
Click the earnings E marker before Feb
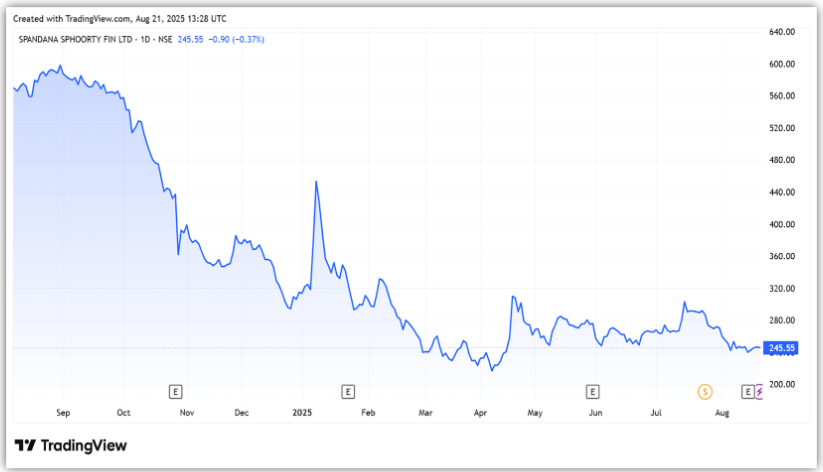pos(348,390)
